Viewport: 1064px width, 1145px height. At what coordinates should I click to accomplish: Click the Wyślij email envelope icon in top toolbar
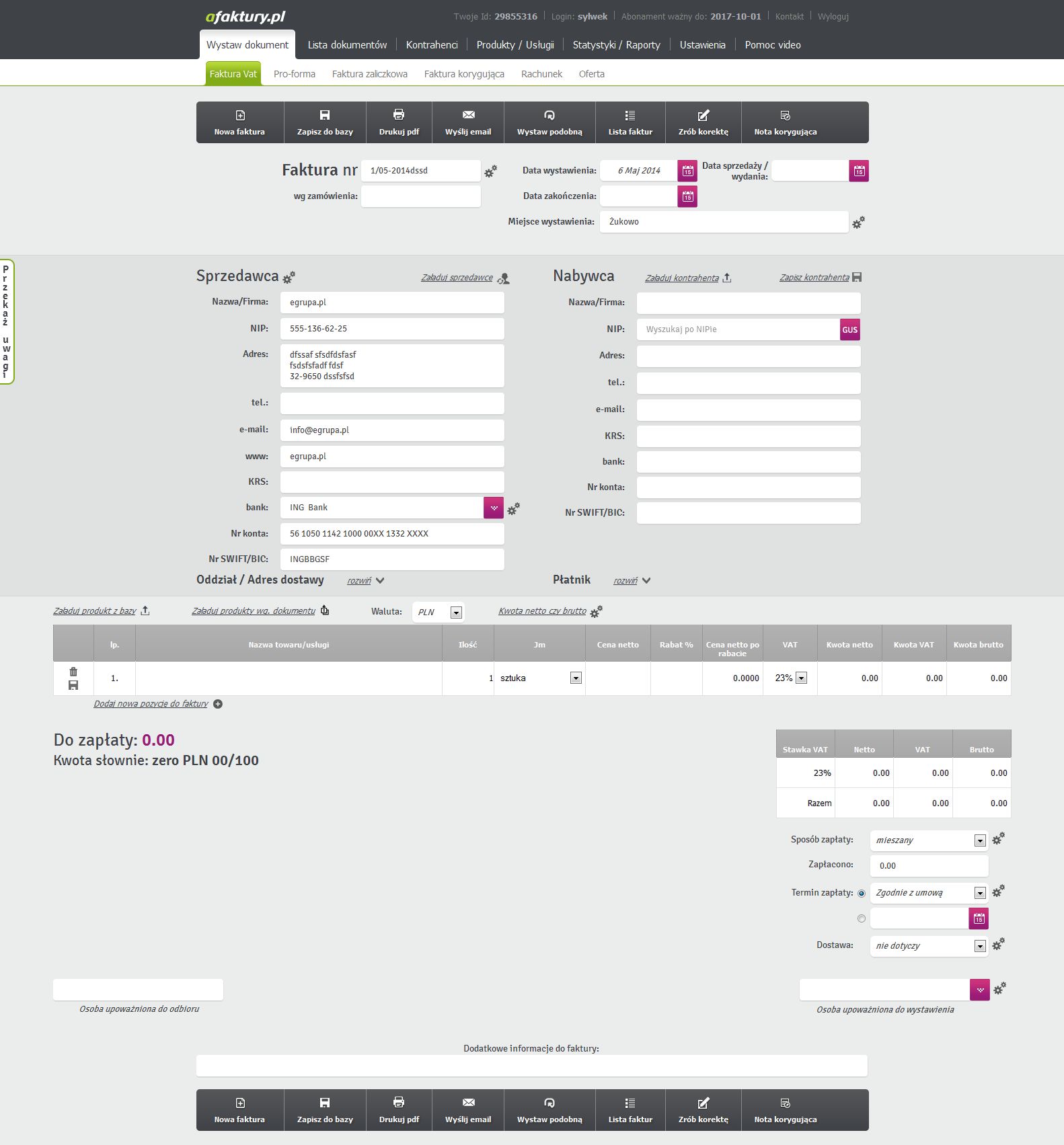point(468,115)
